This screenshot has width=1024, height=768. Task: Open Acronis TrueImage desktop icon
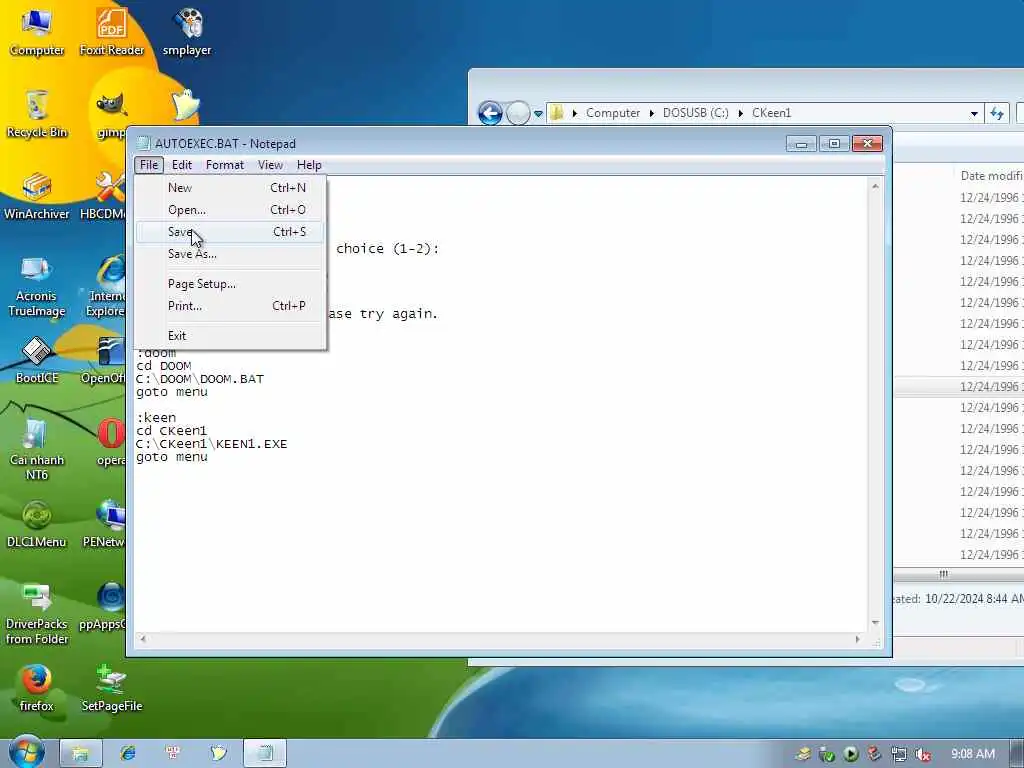tap(37, 286)
